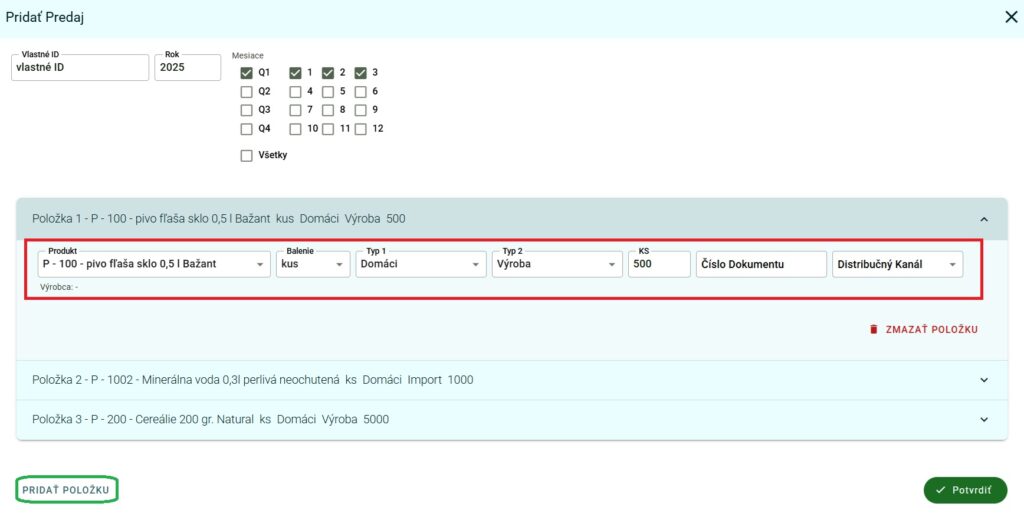
Task: Uncheck the Q1 quarter checkbox
Action: 246,73
